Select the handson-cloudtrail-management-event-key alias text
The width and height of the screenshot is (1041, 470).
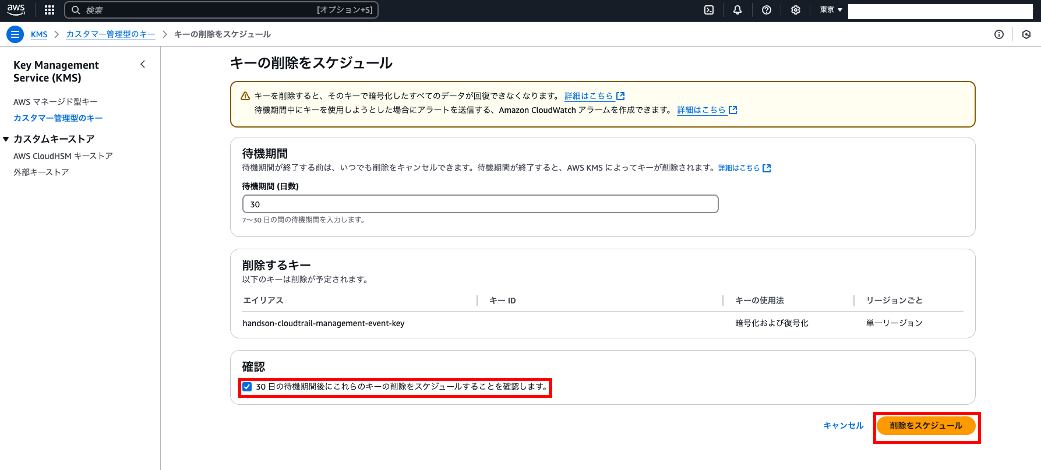coord(324,323)
